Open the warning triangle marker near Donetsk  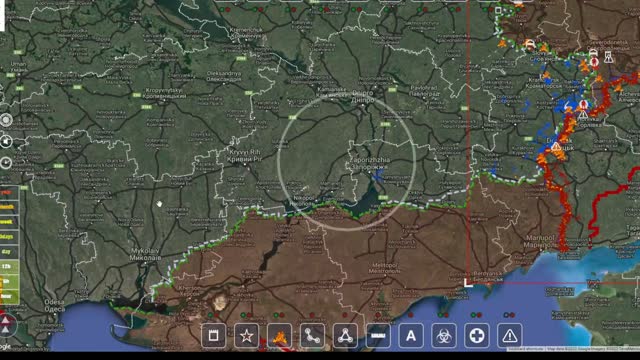(556, 147)
